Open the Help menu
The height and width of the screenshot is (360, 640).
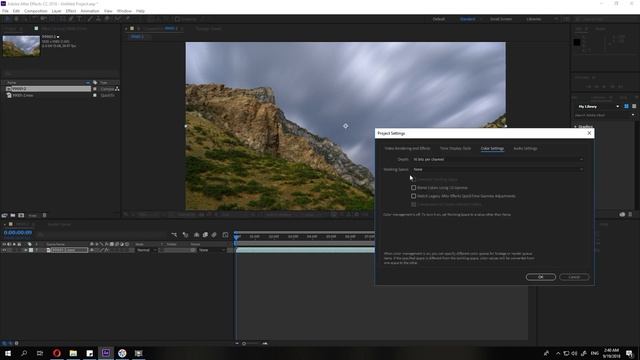point(140,11)
